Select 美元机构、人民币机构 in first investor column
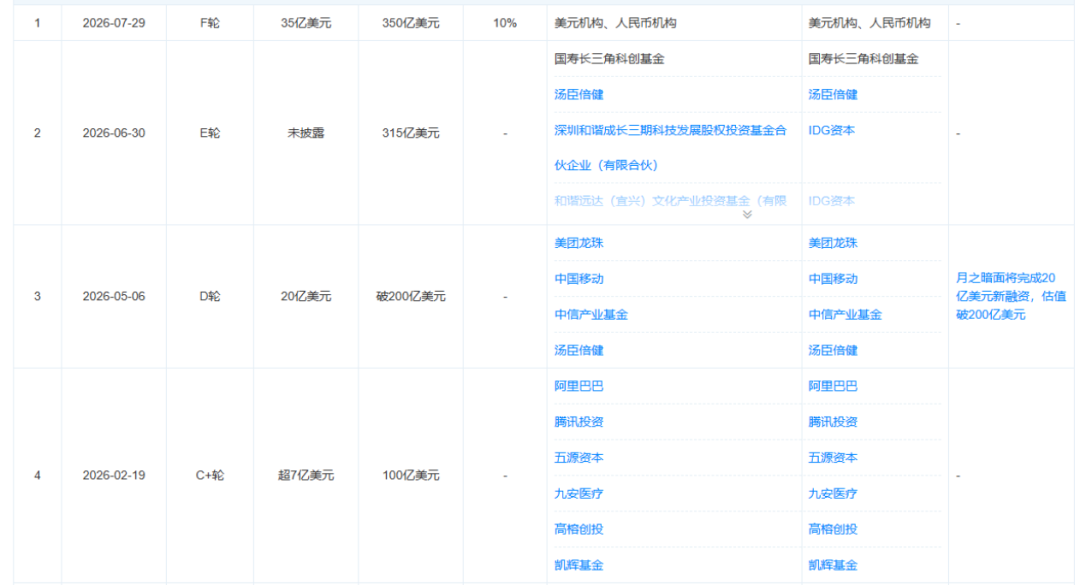The image size is (1080, 585). tap(615, 23)
